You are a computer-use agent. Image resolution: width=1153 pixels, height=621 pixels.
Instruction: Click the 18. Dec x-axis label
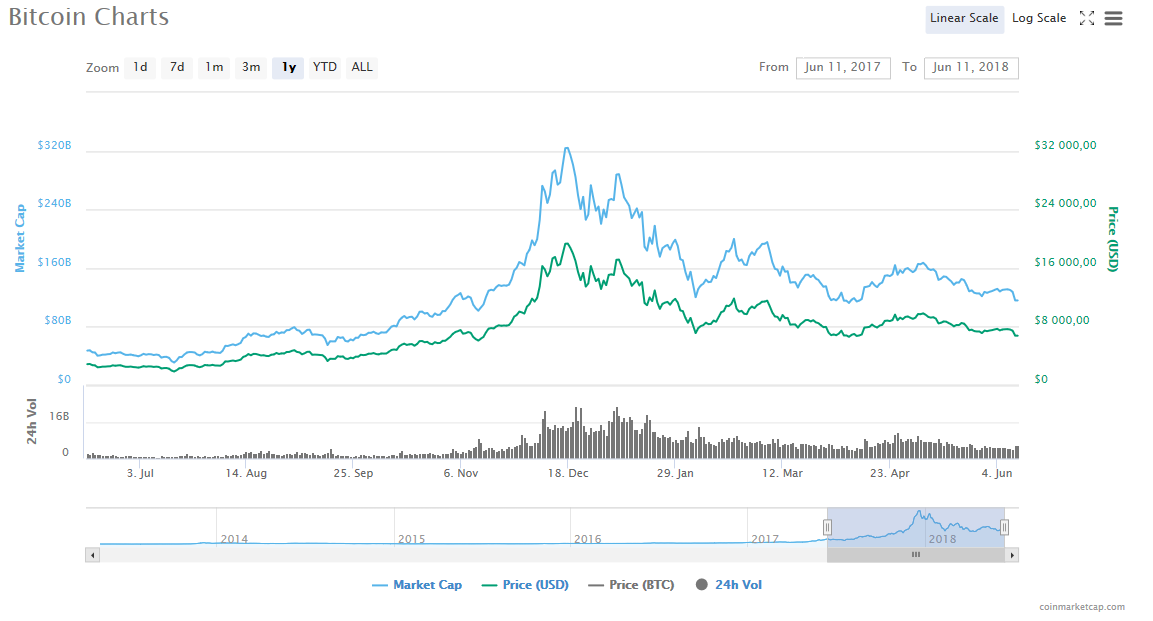pos(568,473)
